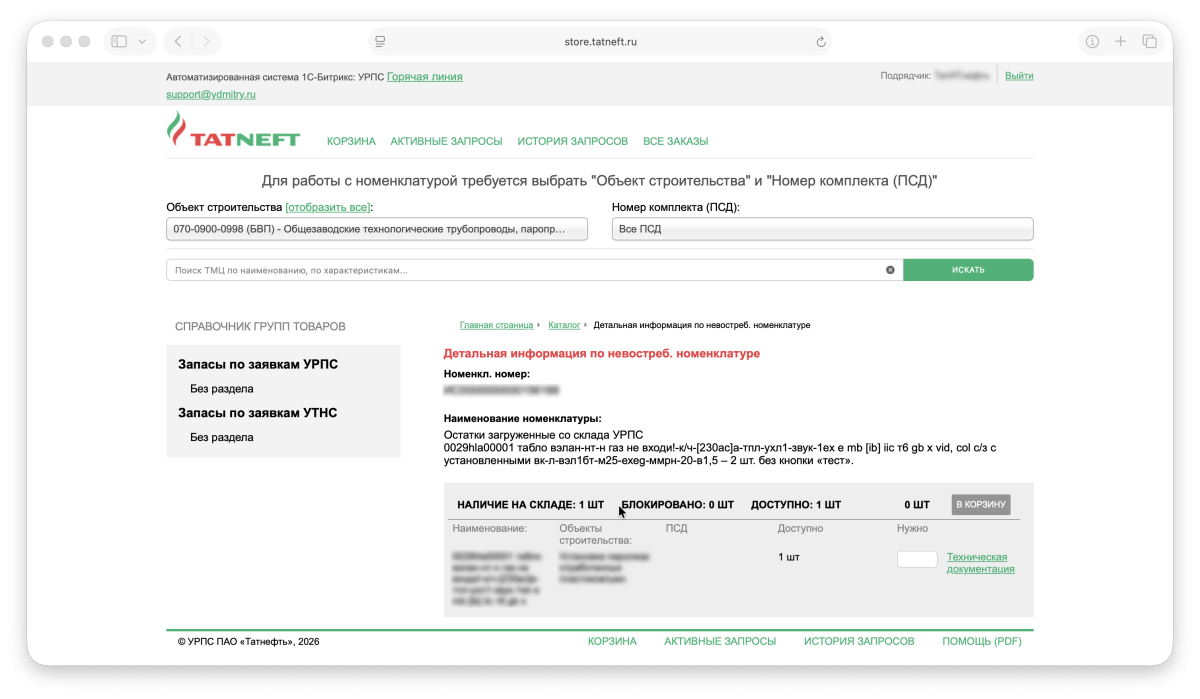The height and width of the screenshot is (699, 1200).
Task: Click the НАЛИЧИЕ НА СКЛАДЕ: 1 ШТ text
Action: pos(531,505)
